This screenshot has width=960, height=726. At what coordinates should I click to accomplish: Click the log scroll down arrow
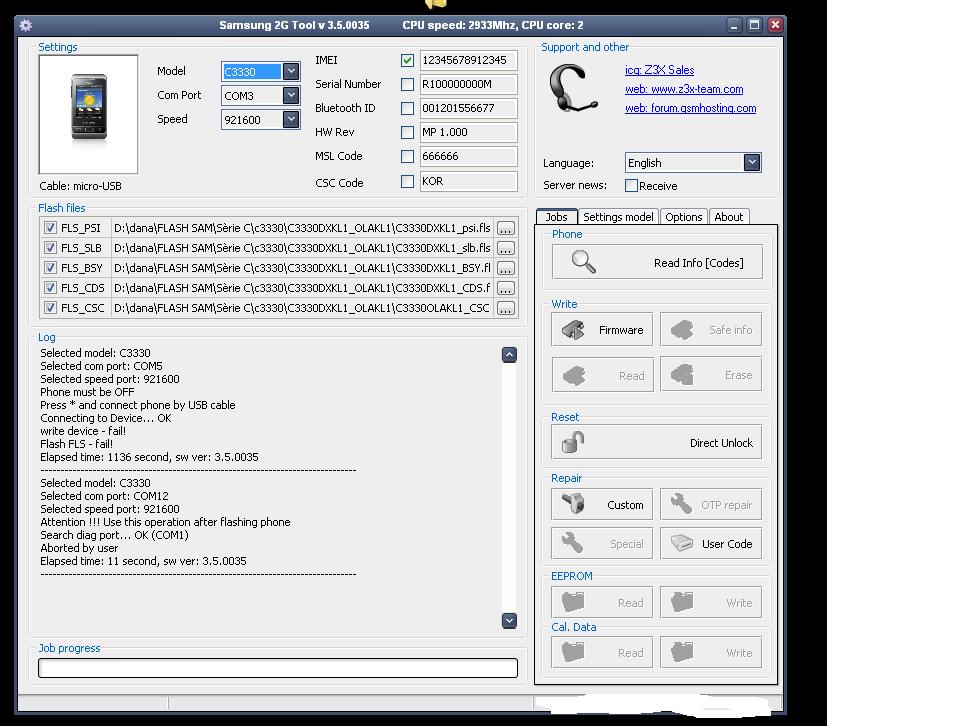pos(509,621)
